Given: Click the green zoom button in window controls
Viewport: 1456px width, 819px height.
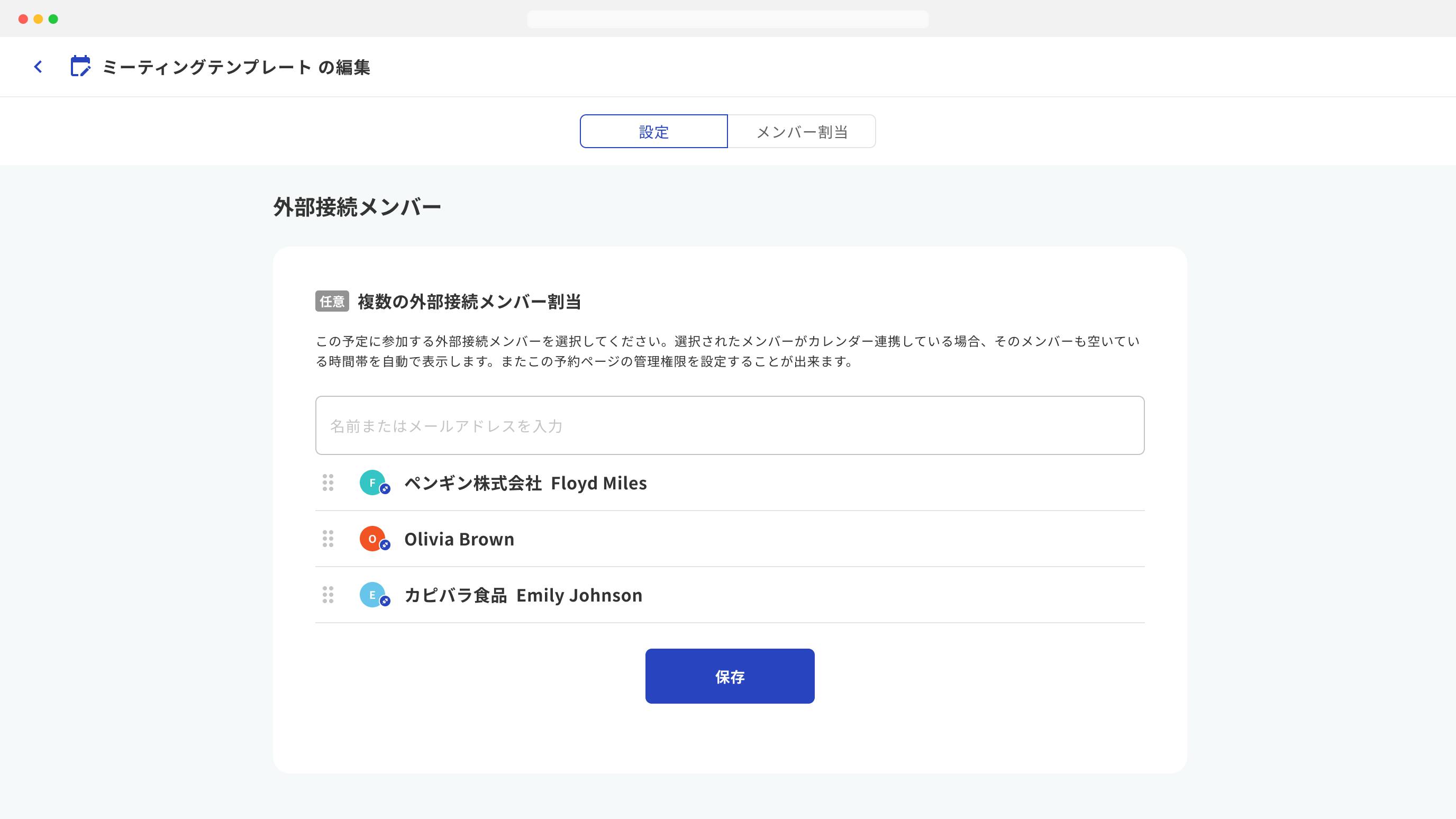Looking at the screenshot, I should pos(53,18).
